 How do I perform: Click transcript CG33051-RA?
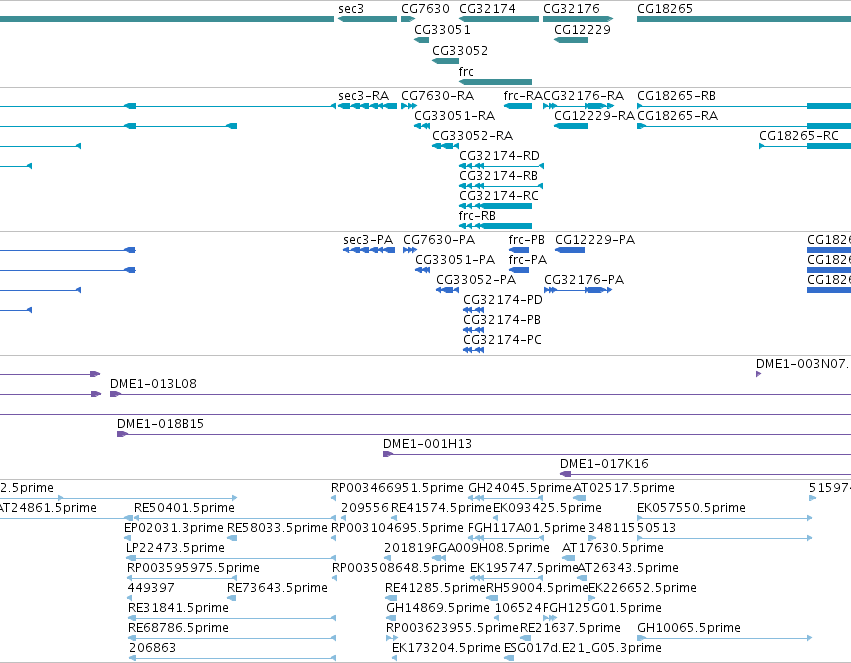pyautogui.click(x=422, y=126)
